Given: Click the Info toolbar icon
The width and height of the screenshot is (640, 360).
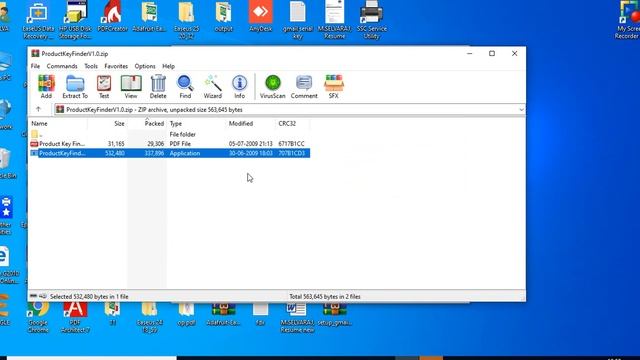Looking at the screenshot, I should pos(239,87).
